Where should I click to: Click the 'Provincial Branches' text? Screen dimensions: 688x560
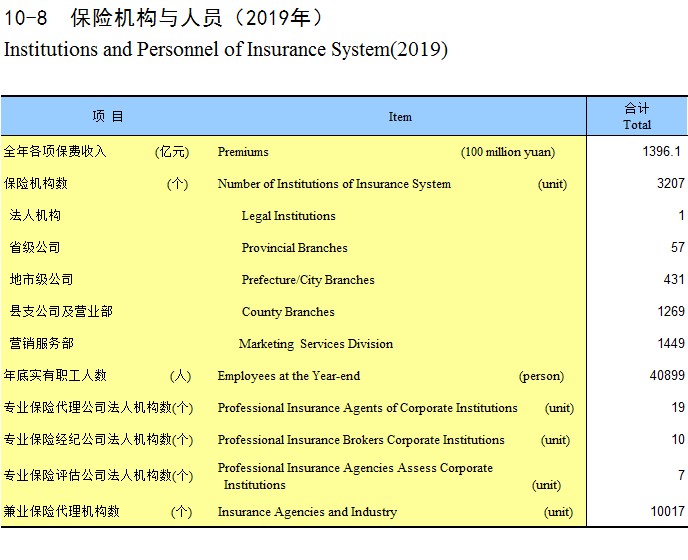pos(294,248)
